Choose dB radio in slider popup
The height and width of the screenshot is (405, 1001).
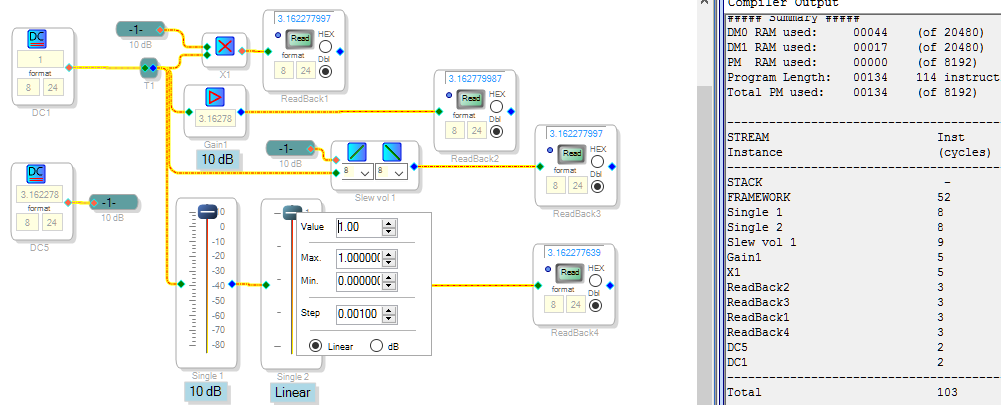pos(376,346)
